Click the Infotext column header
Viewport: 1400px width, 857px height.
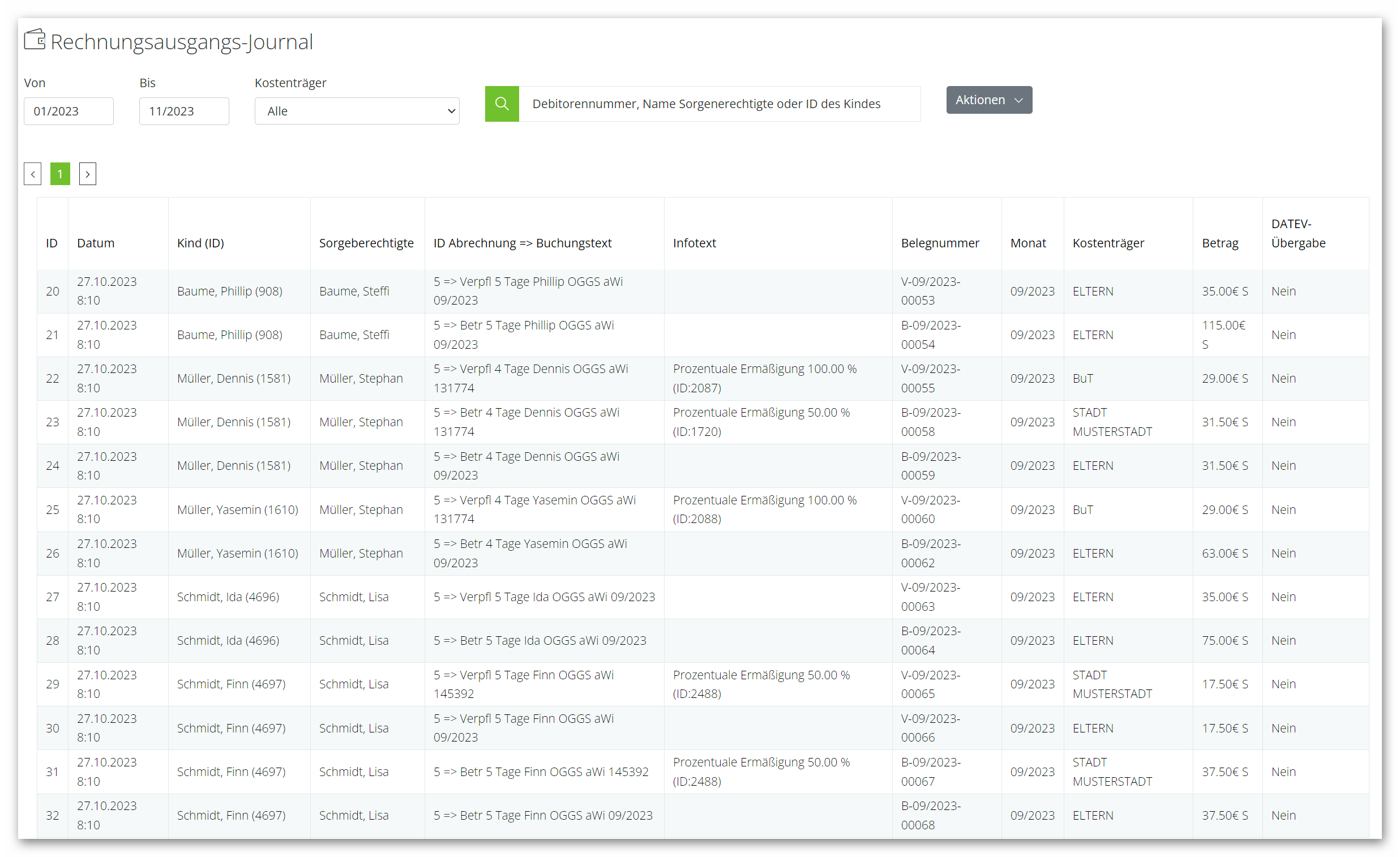[694, 243]
